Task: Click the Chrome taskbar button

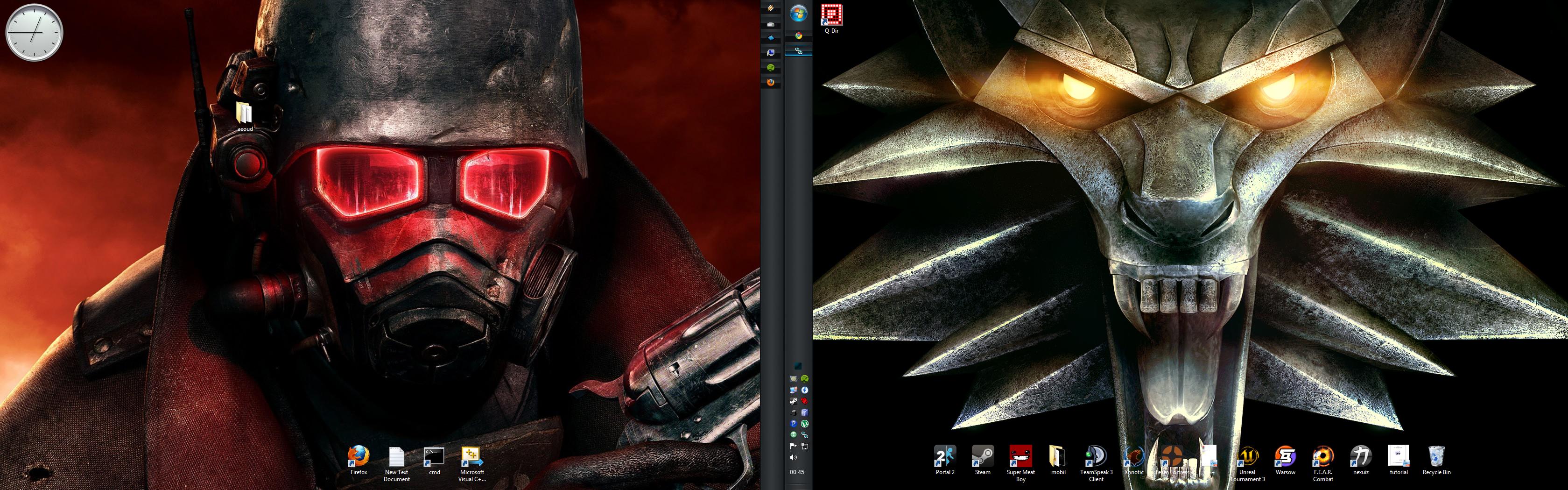Action: click(x=798, y=36)
